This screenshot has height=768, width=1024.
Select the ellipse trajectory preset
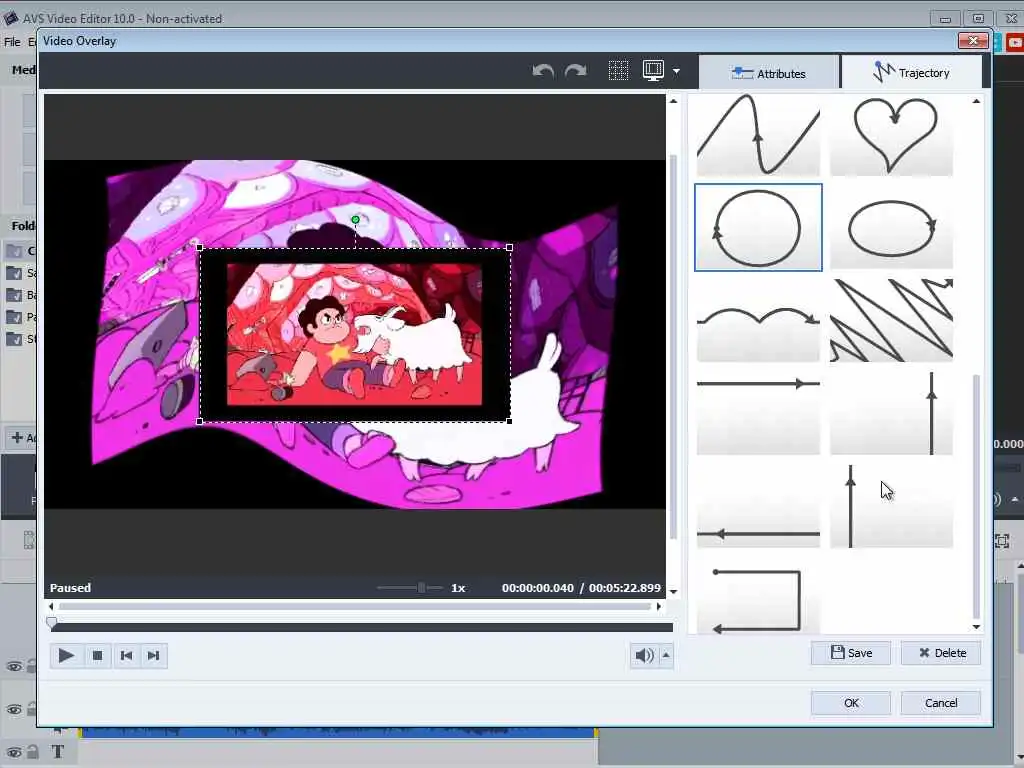[x=891, y=227]
